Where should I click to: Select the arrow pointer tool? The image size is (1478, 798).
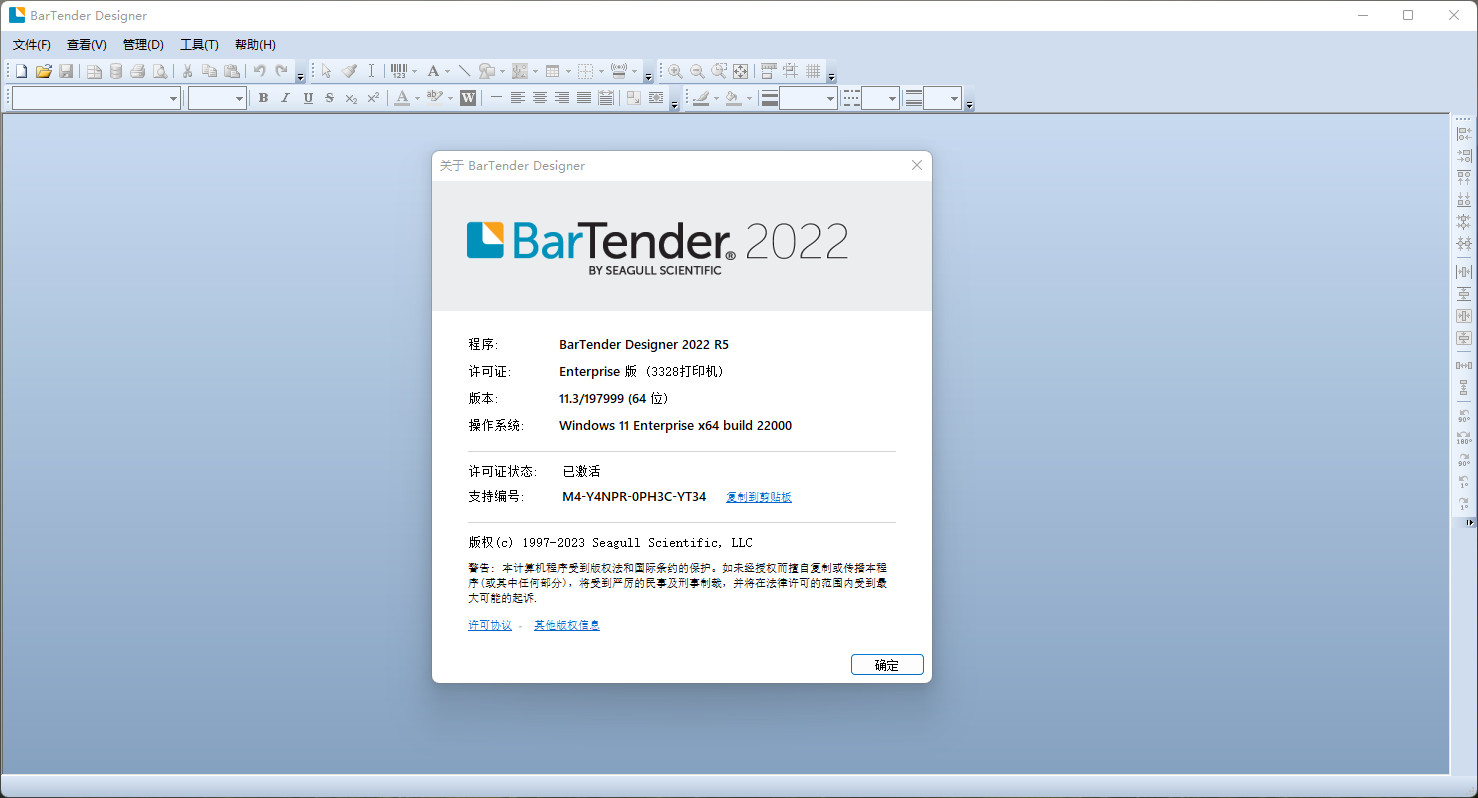point(326,71)
